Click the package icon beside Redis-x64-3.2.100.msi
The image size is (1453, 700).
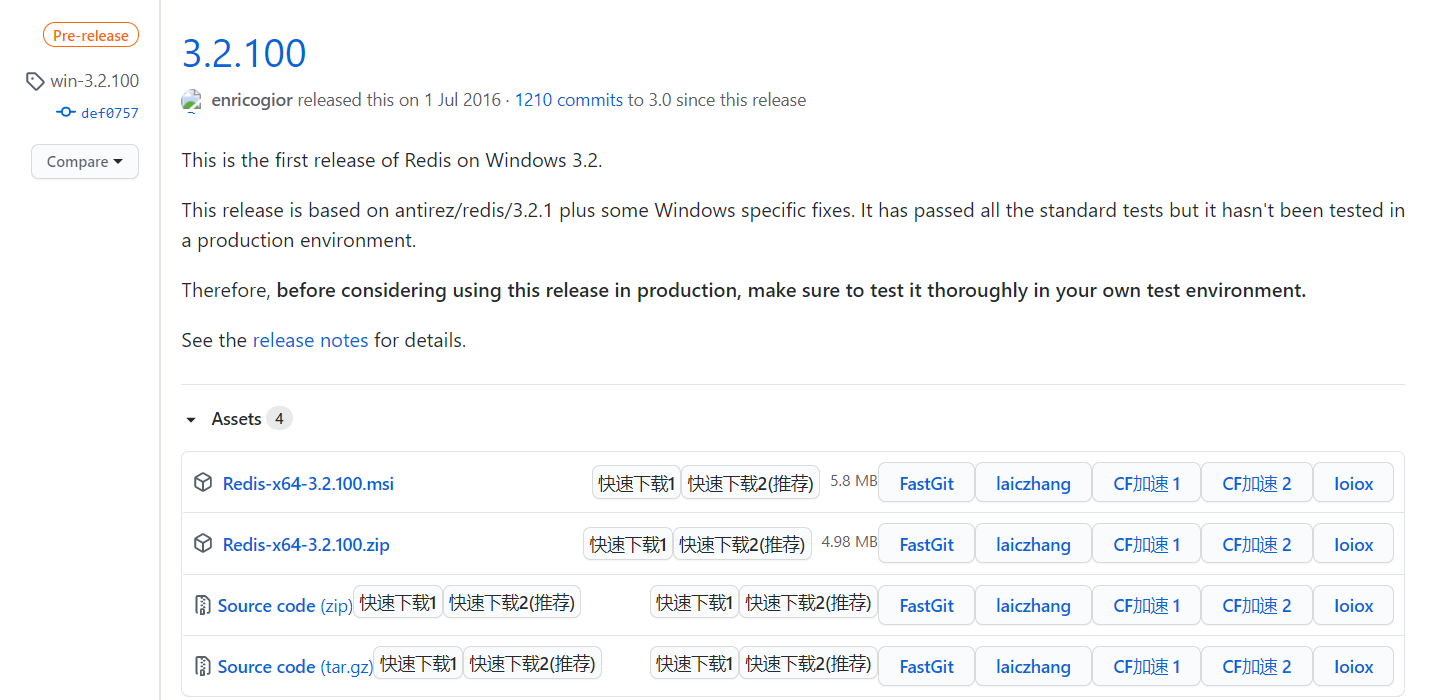pyautogui.click(x=203, y=483)
